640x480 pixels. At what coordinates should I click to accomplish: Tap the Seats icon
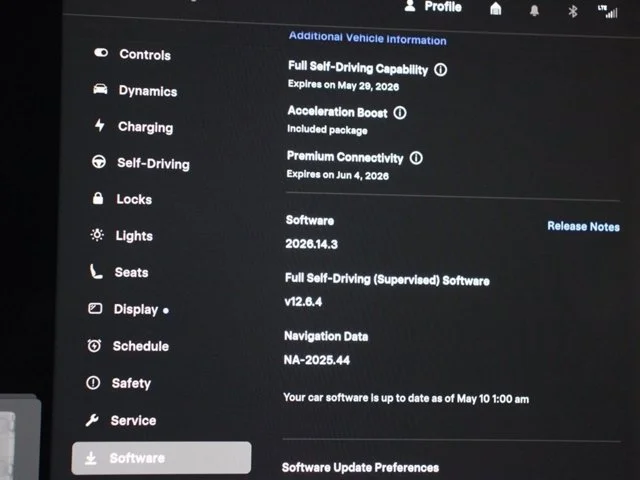[x=96, y=271]
